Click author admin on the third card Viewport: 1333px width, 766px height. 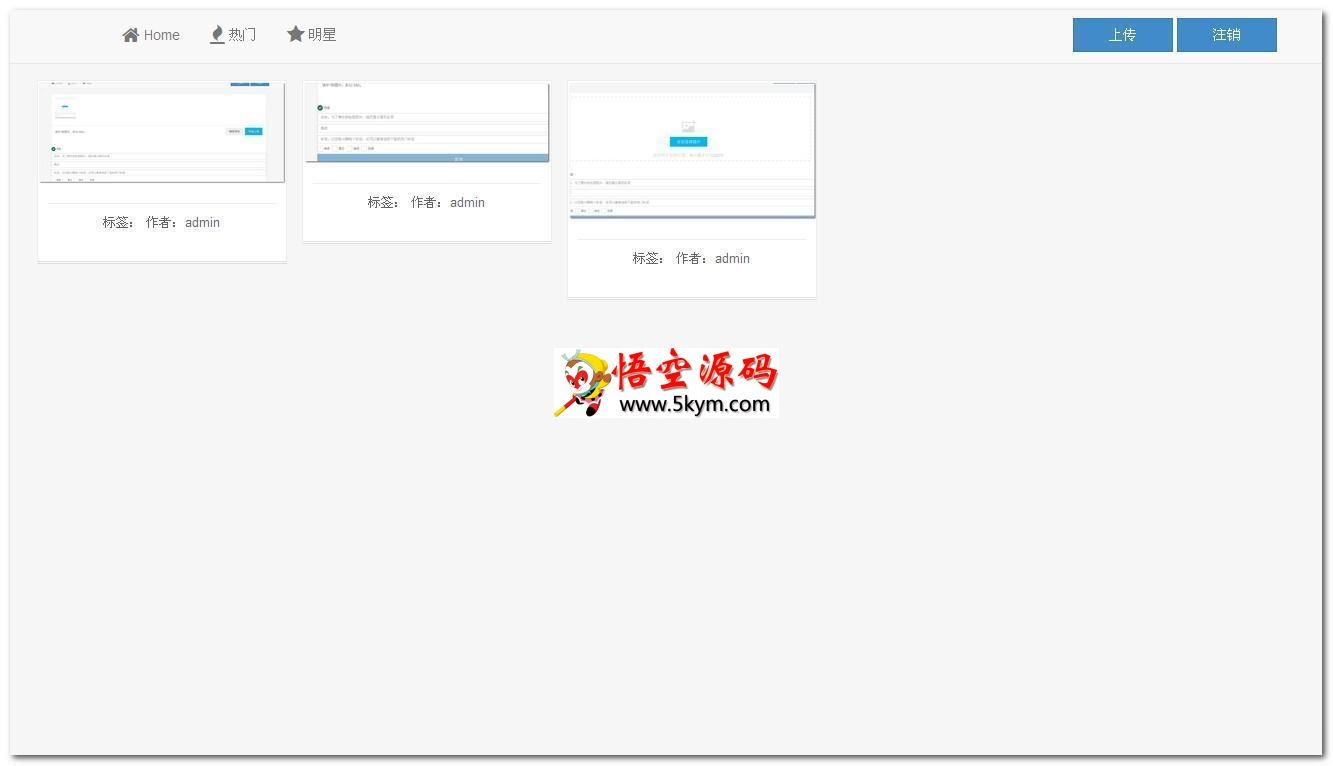pos(732,258)
